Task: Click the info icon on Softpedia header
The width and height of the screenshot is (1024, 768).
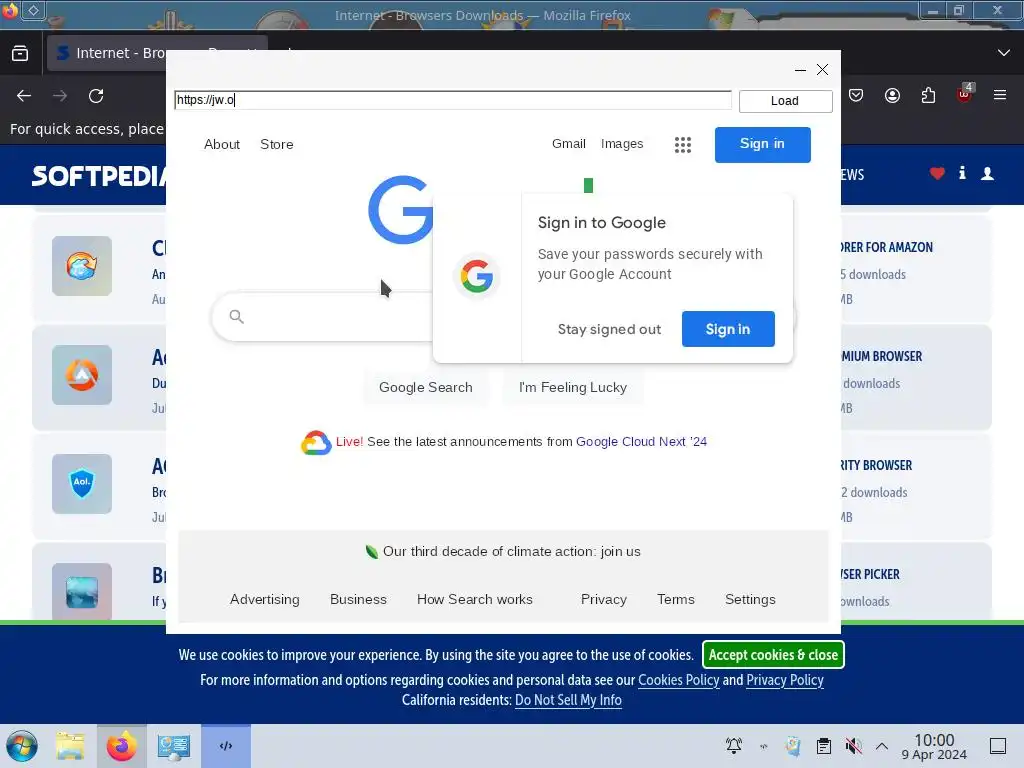Action: click(962, 173)
